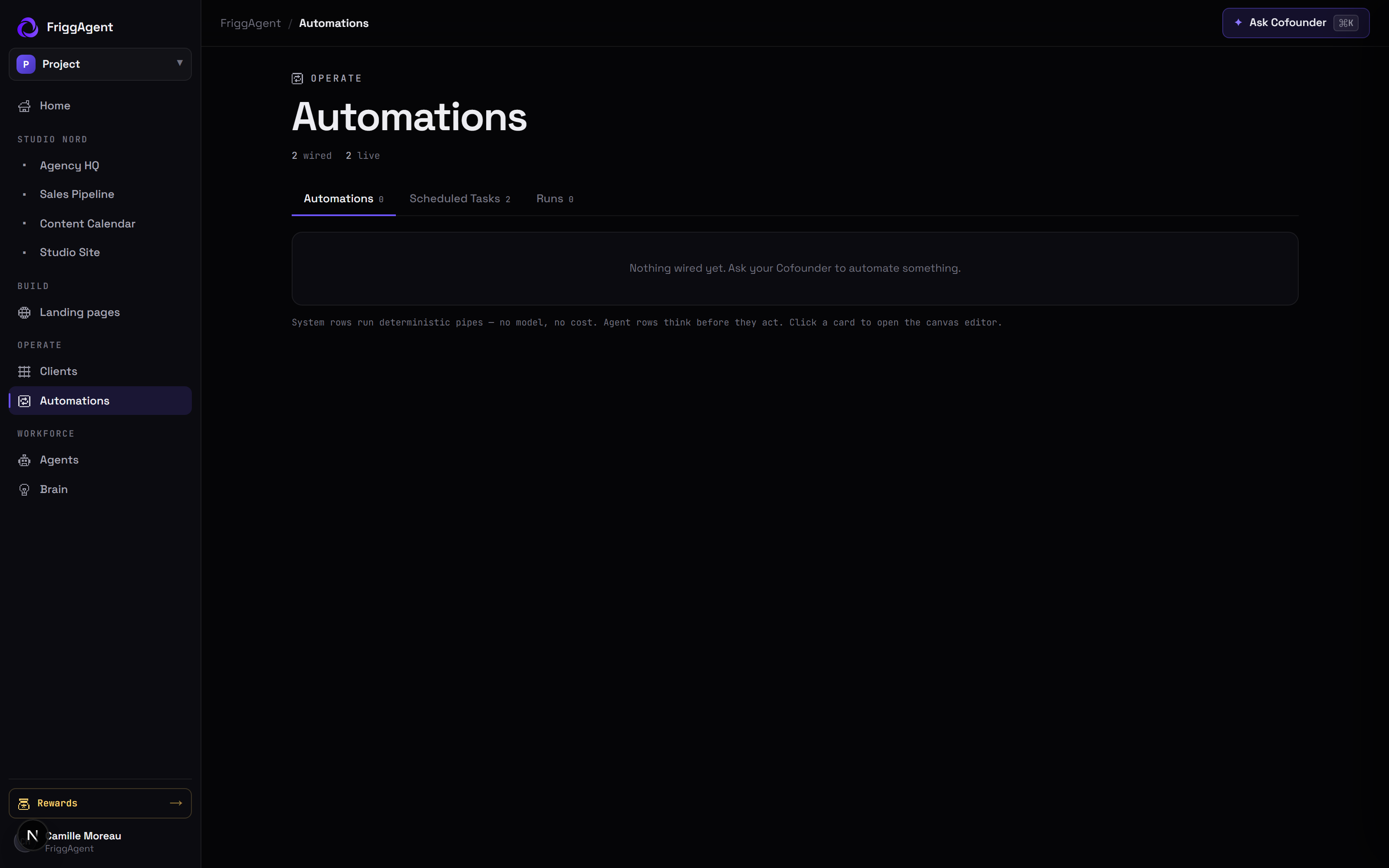Open the Agents page label

[x=59, y=460]
